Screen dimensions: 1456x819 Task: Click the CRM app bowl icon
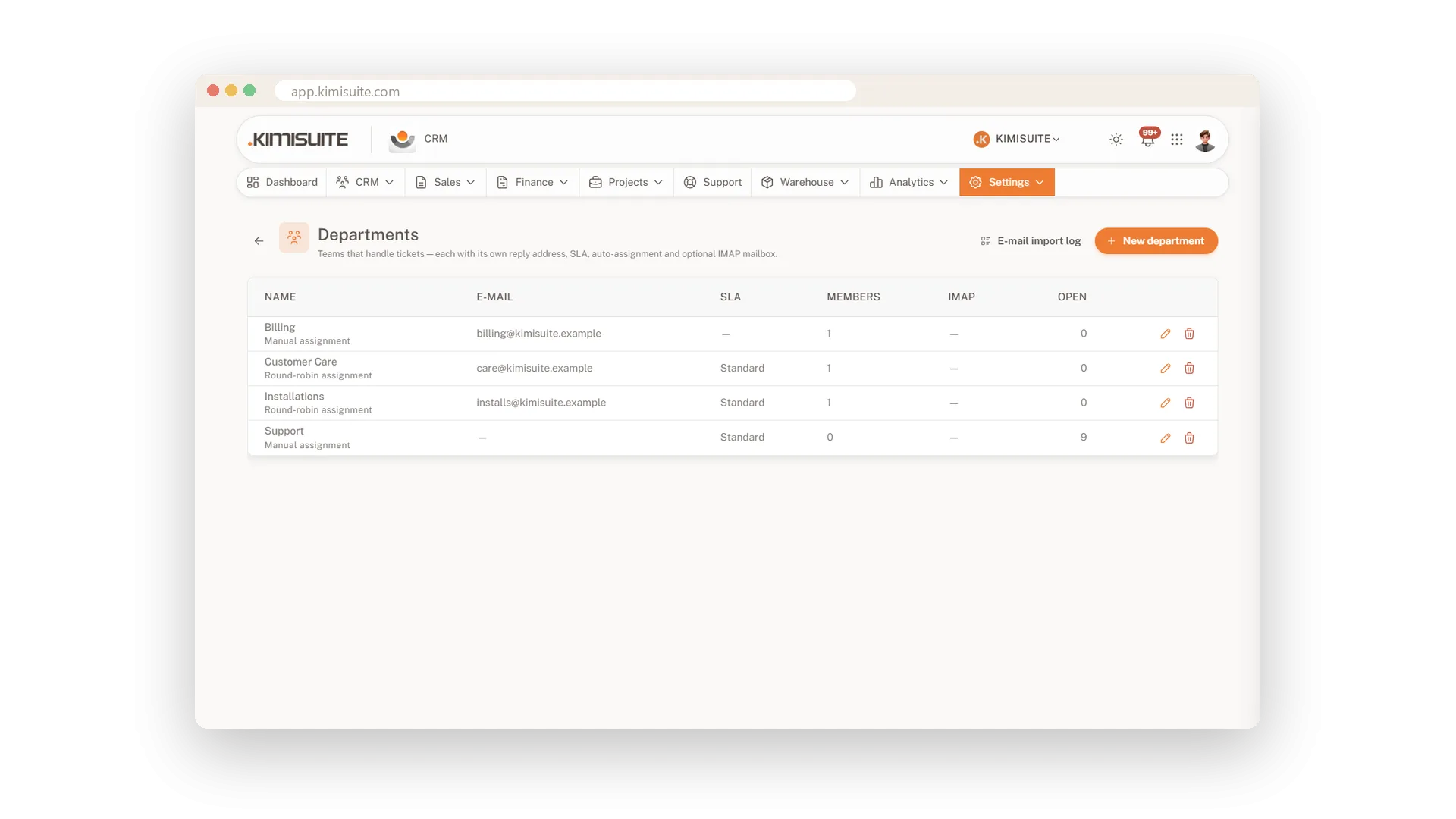(402, 140)
